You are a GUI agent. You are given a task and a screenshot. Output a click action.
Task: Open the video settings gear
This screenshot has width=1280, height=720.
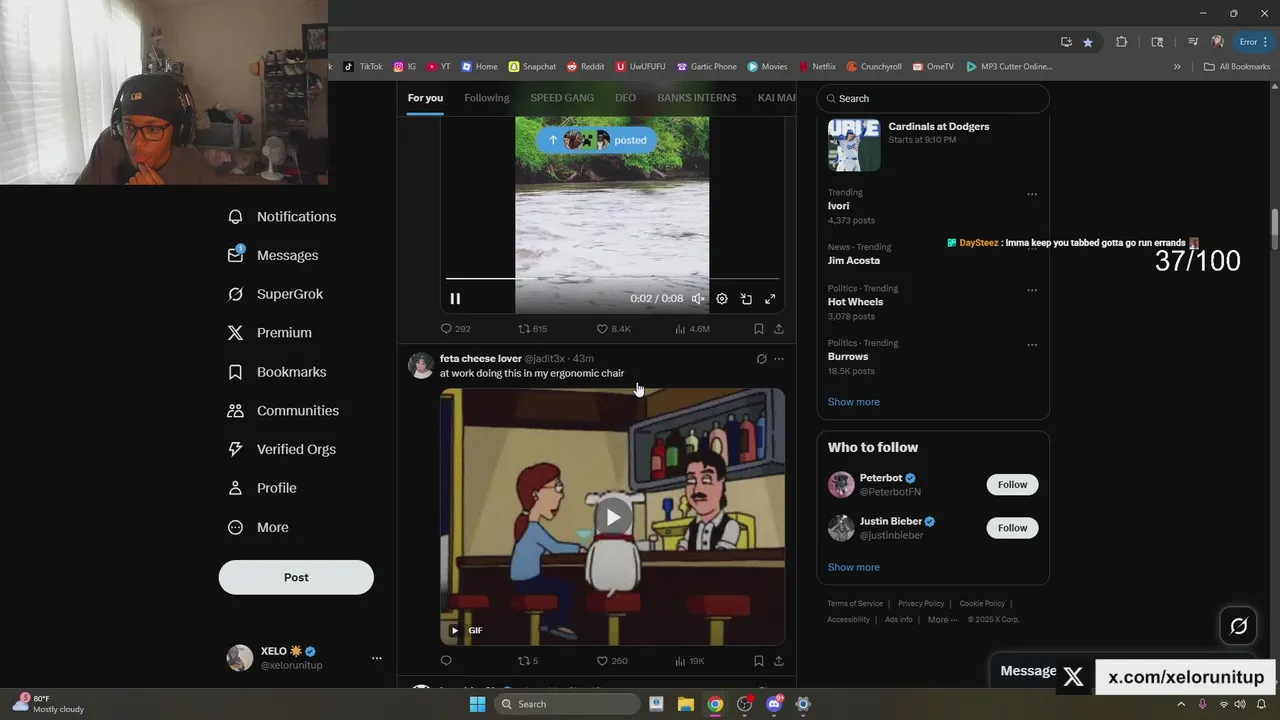click(722, 299)
